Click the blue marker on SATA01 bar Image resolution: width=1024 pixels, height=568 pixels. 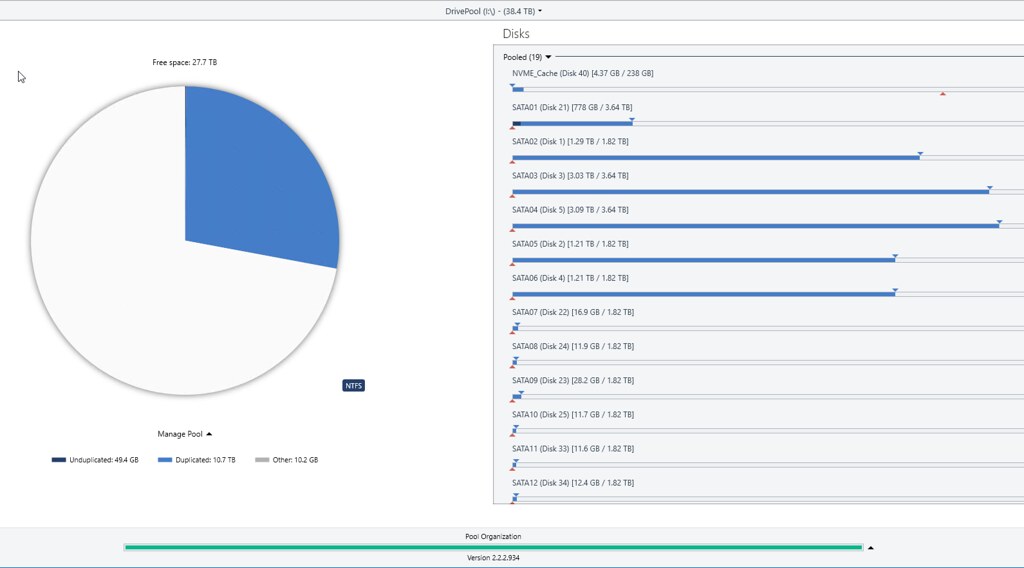[x=632, y=120]
